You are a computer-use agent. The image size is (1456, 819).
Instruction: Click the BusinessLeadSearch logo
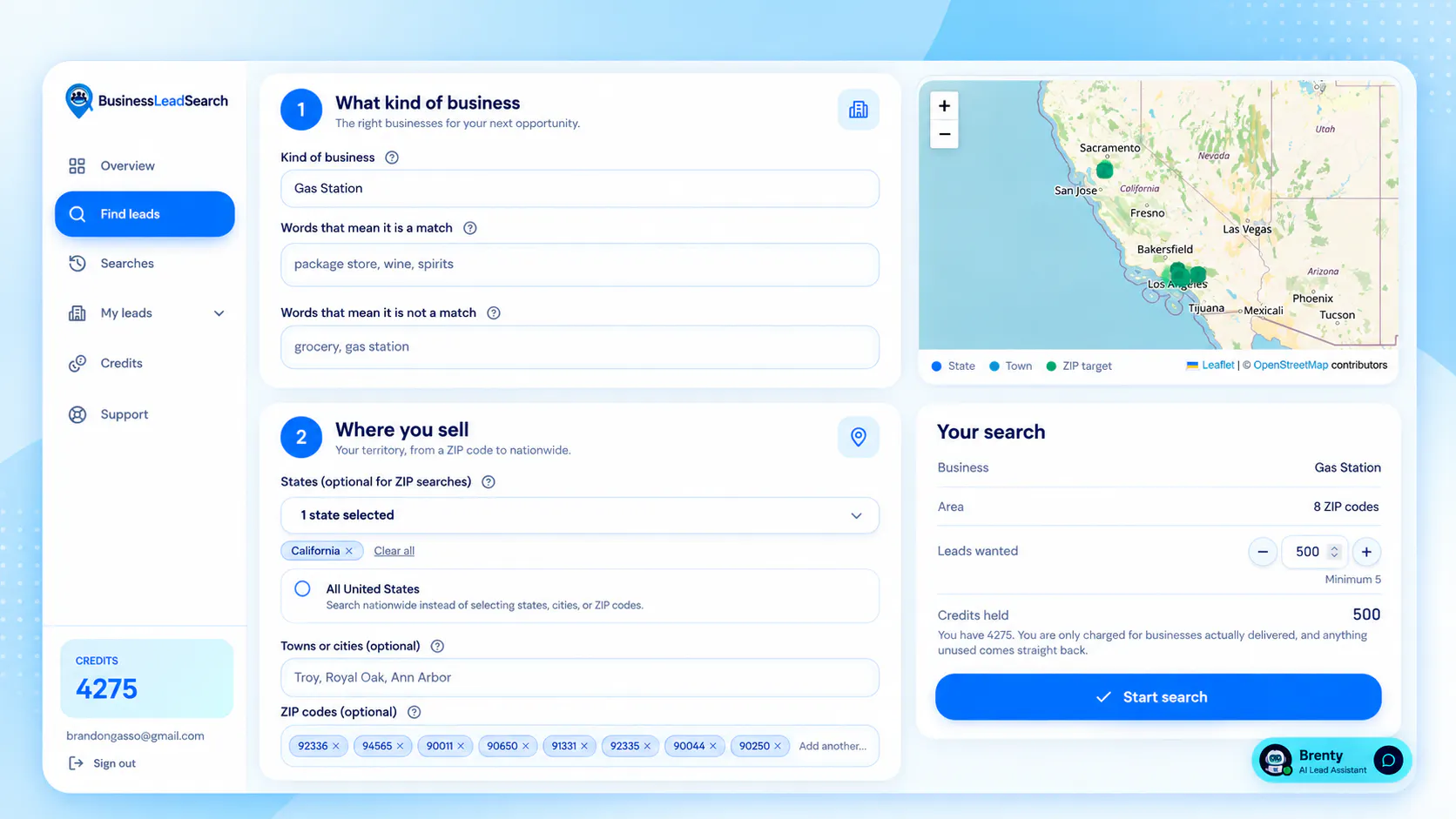coord(146,101)
